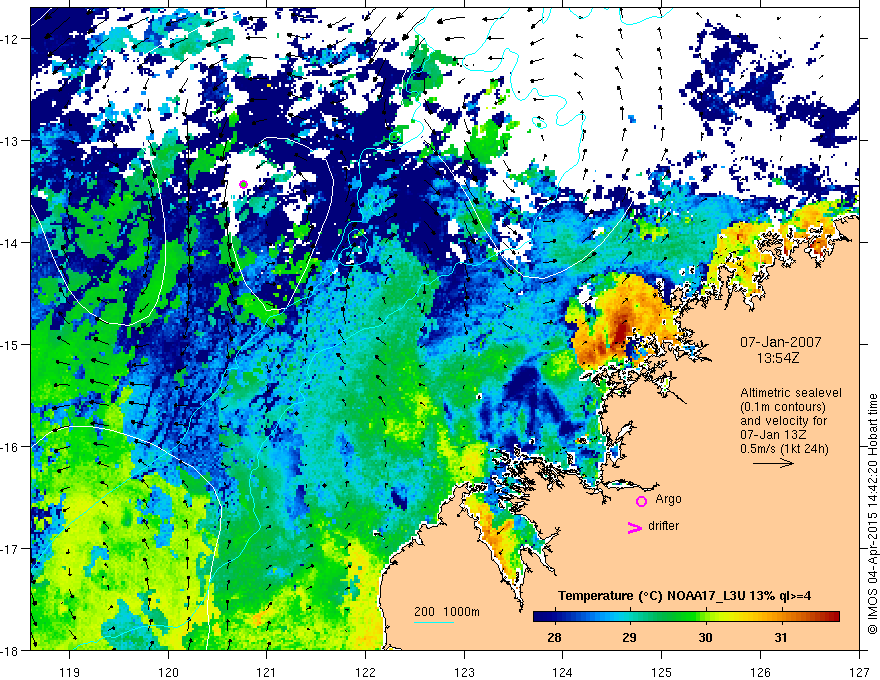Click the '07-Jan-2007' date text
Screen dimensions: 880x680
[x=780, y=342]
